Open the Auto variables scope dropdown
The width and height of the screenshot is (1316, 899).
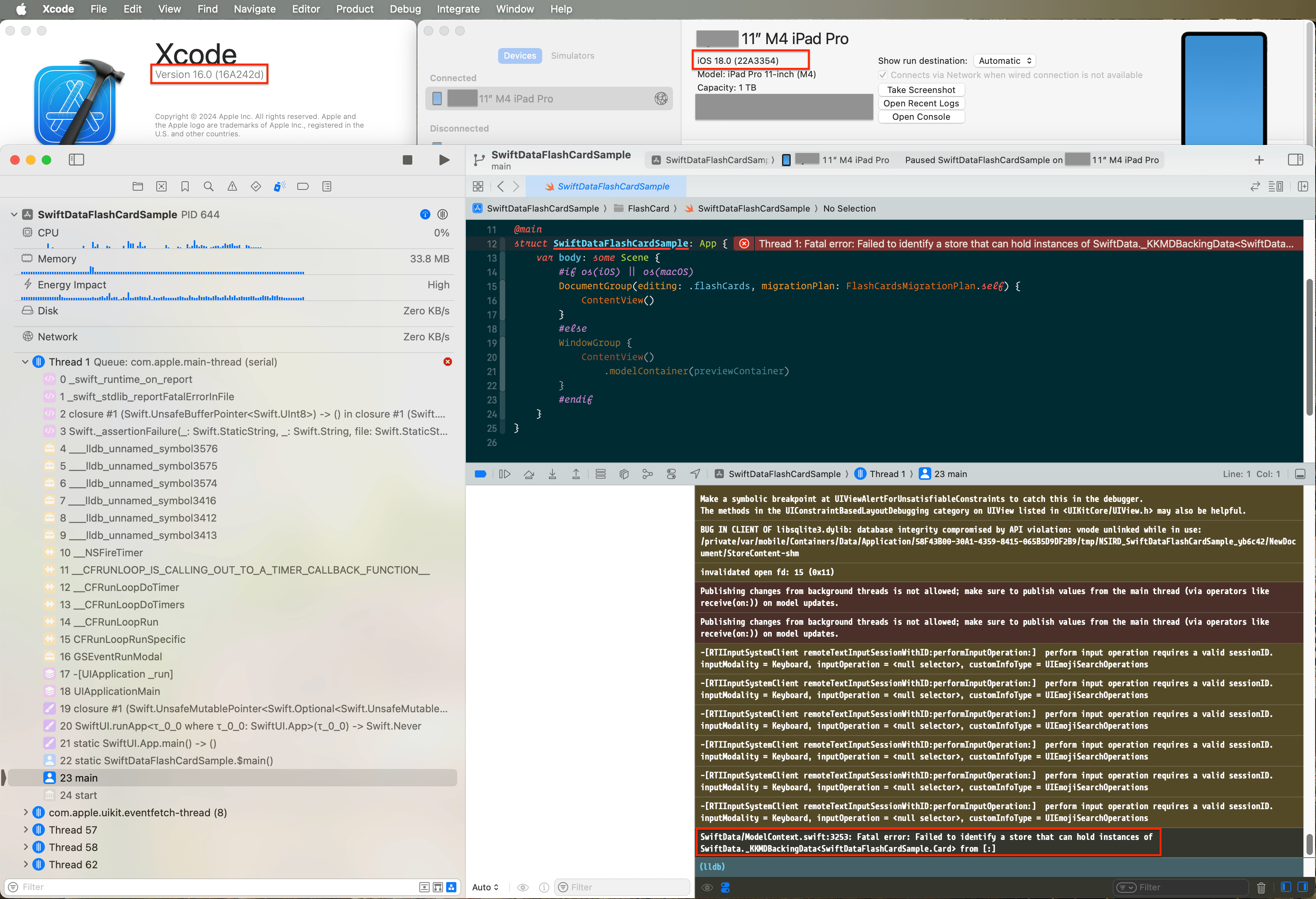[x=485, y=887]
